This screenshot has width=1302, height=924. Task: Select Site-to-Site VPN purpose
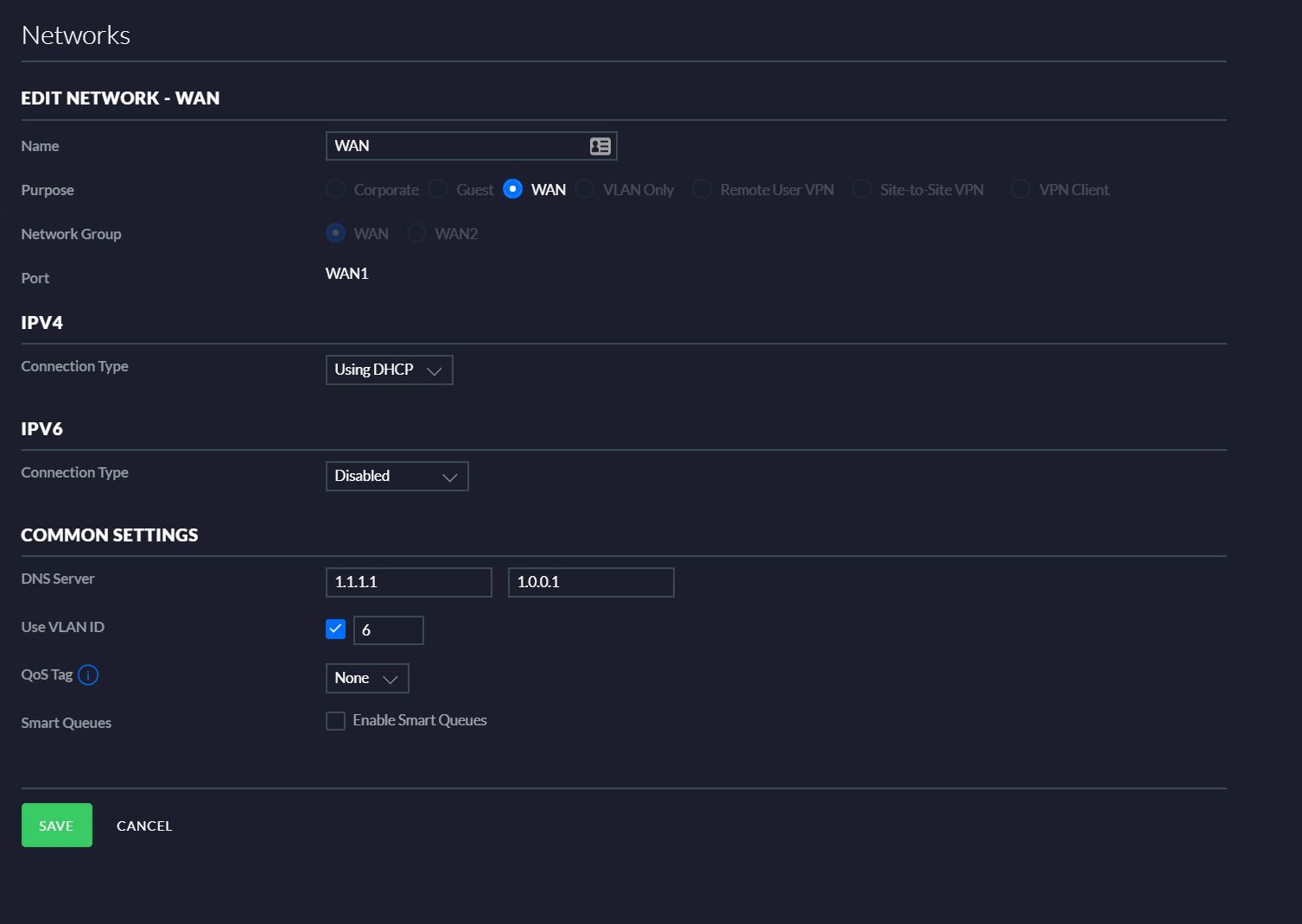[x=861, y=189]
